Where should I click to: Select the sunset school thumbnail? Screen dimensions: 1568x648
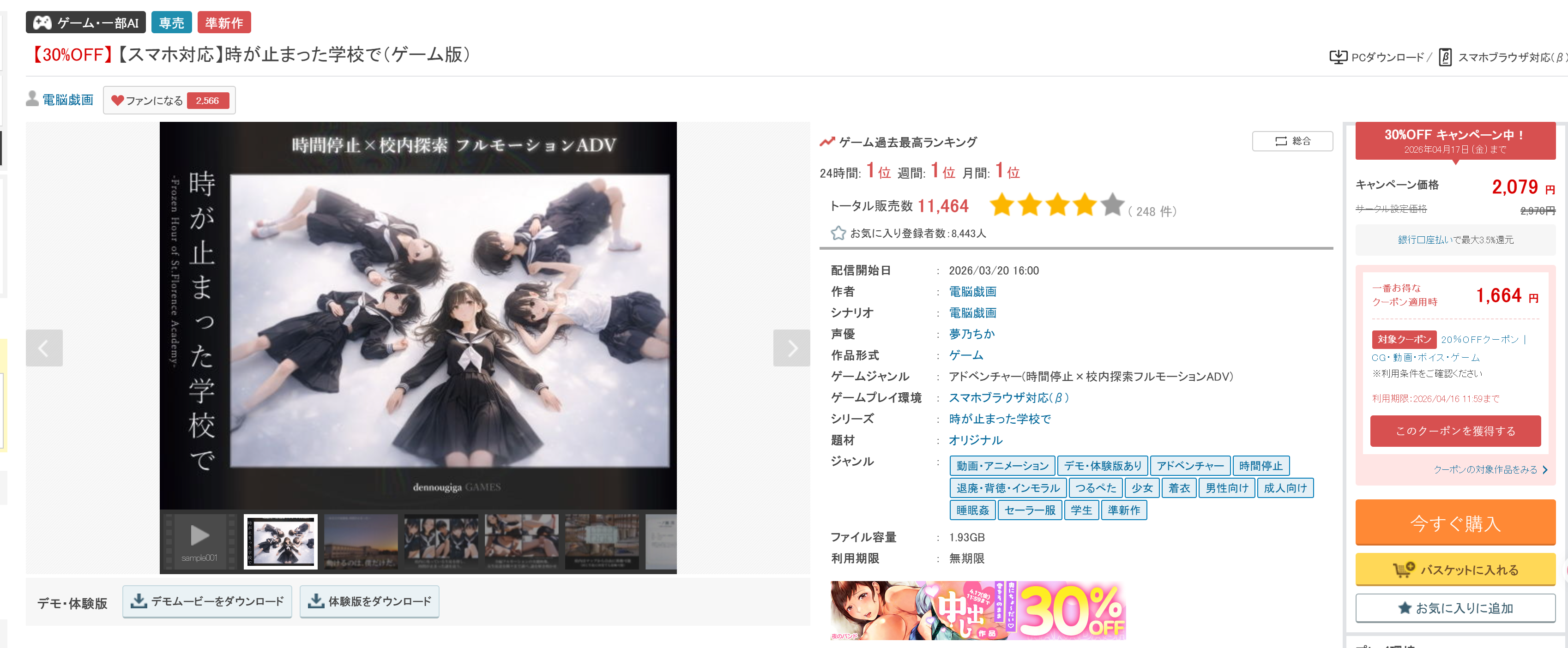pyautogui.click(x=360, y=540)
